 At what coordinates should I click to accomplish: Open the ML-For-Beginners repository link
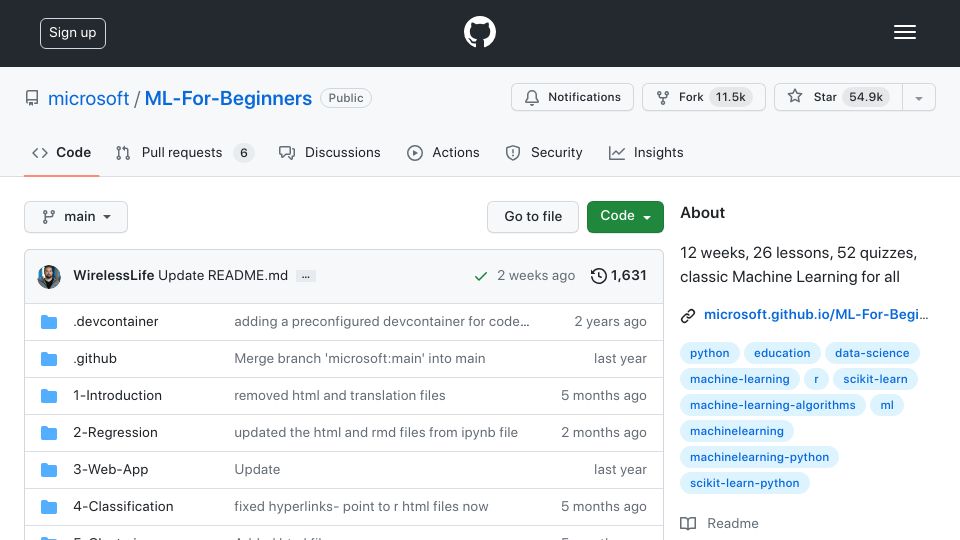click(x=228, y=98)
